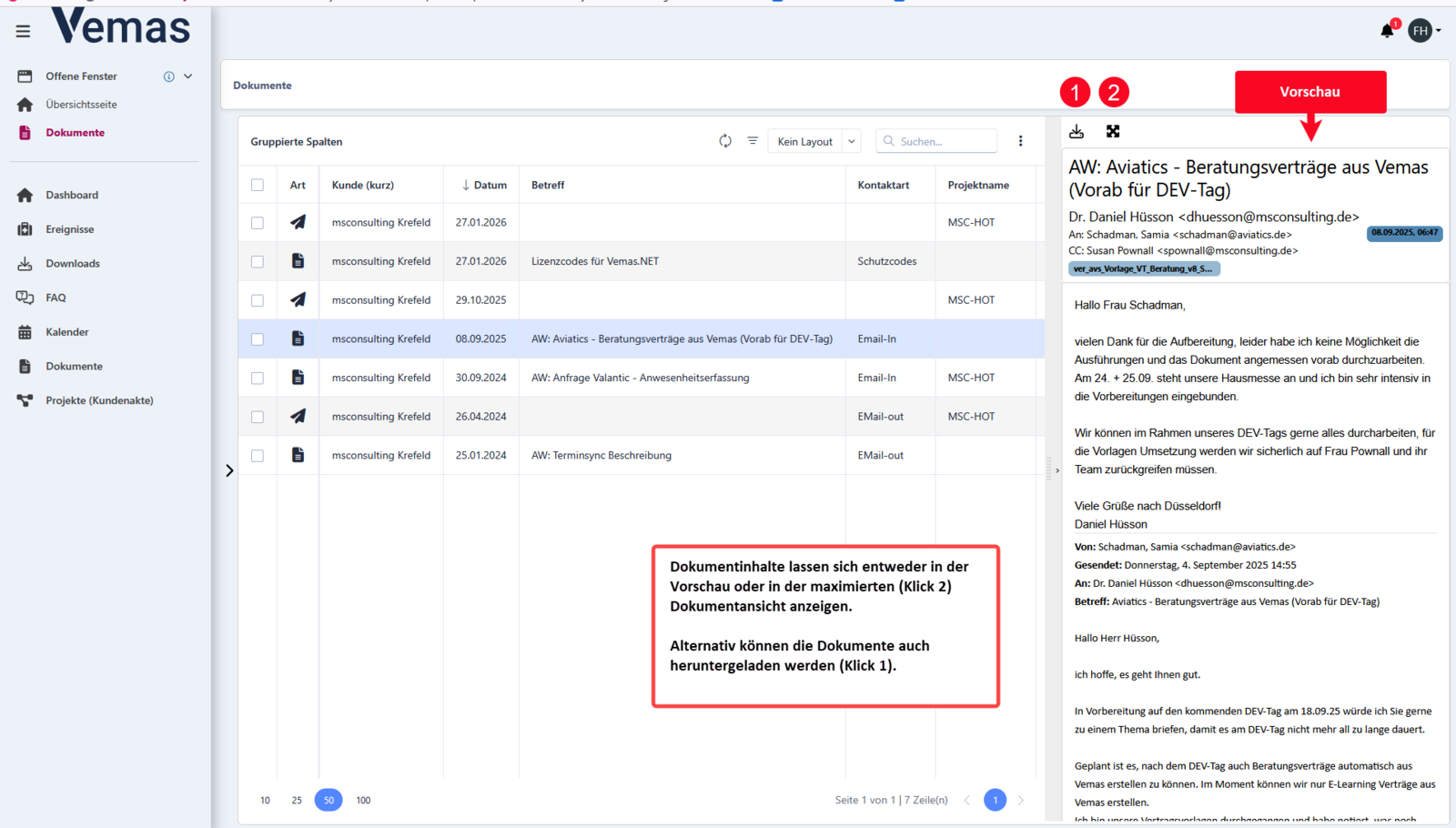The image size is (1456, 828).
Task: Download the document from the preview toolbar
Action: [x=1077, y=131]
